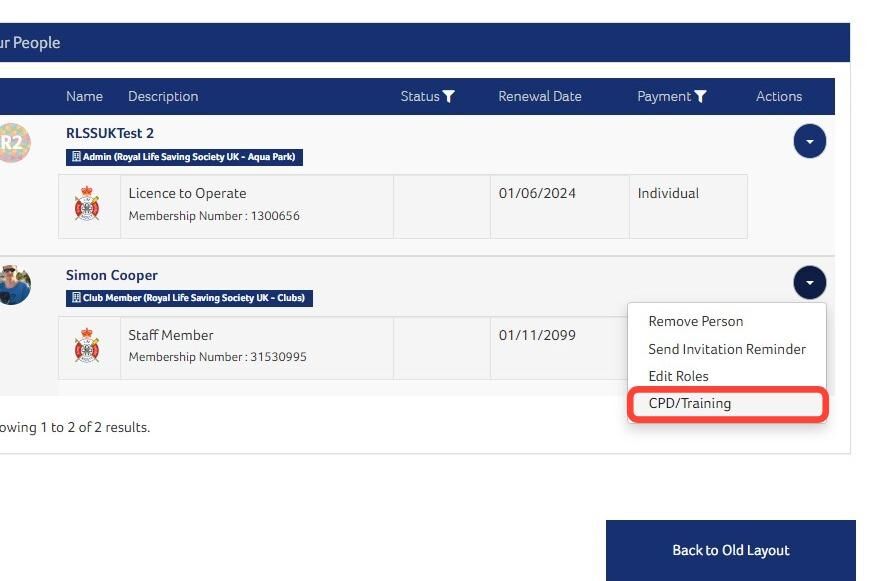The width and height of the screenshot is (876, 581).
Task: Filter the list by Payment
Action: [700, 97]
